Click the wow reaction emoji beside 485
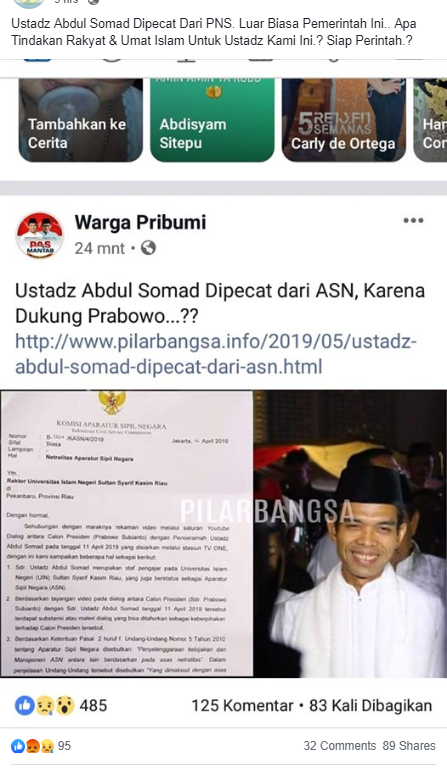This screenshot has width=447, height=768. tap(64, 705)
